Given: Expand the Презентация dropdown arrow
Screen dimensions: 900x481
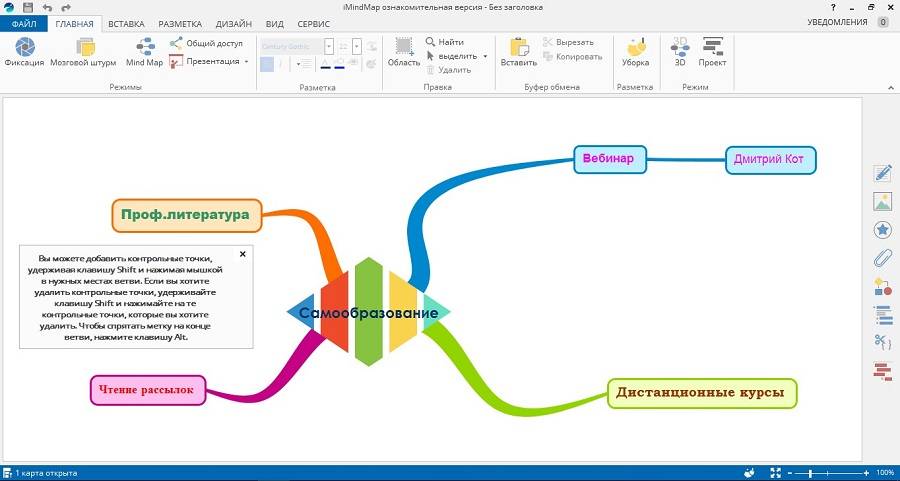Looking at the screenshot, I should [x=247, y=62].
